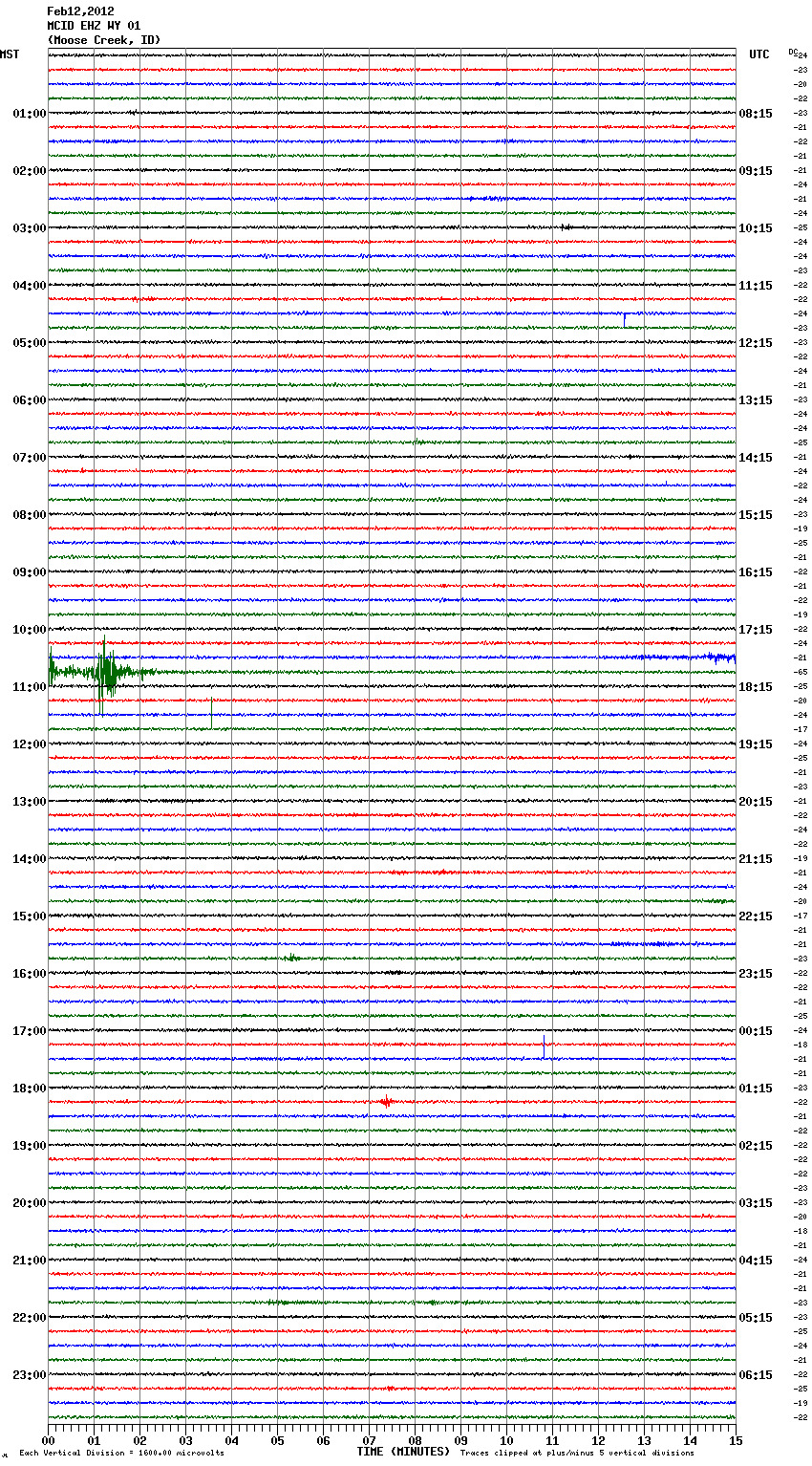The height and width of the screenshot is (1466, 812).
Task: Click the 00:15 UTC time label
Action: (756, 1031)
